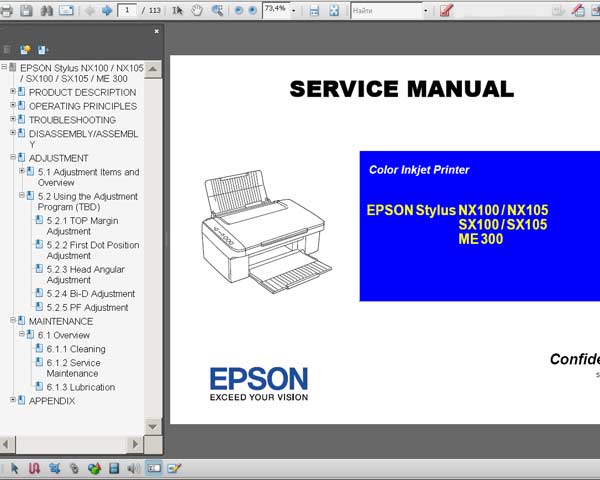Viewport: 600px width, 480px height.
Task: Collapse the 6.1 Overview bookmark
Action: coord(22,334)
